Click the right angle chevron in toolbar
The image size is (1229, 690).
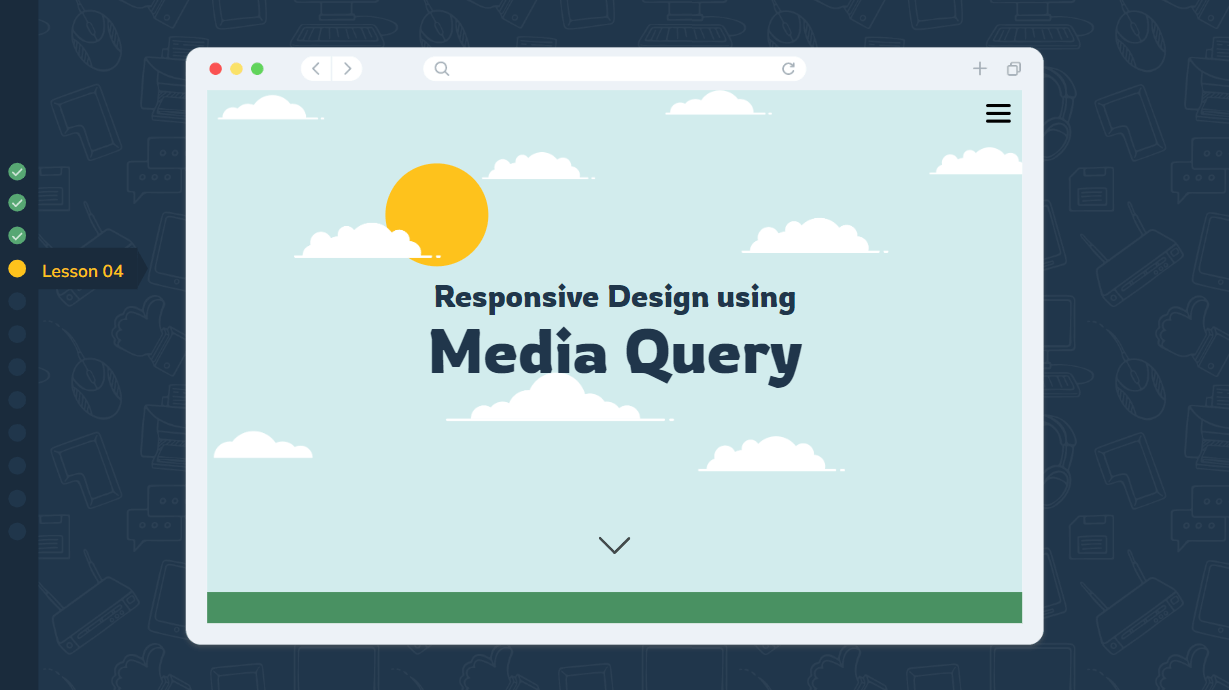click(347, 68)
